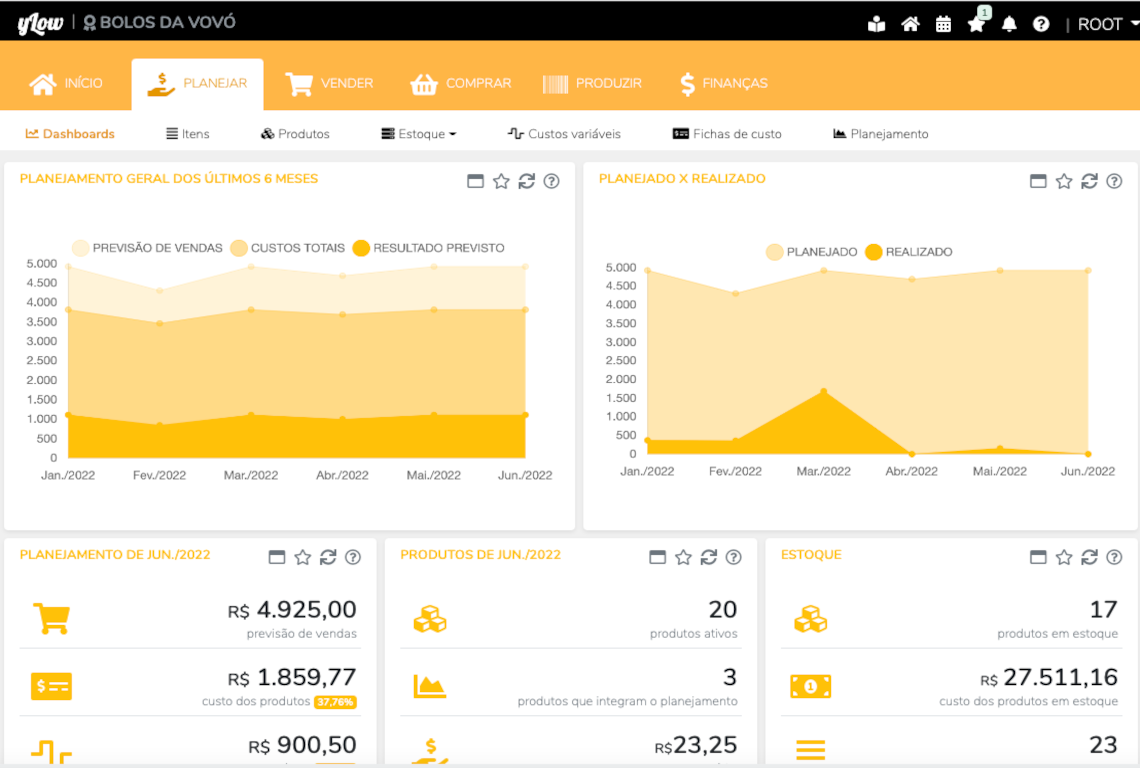
Task: Favorite the Estoque panel with star icon
Action: (1064, 557)
